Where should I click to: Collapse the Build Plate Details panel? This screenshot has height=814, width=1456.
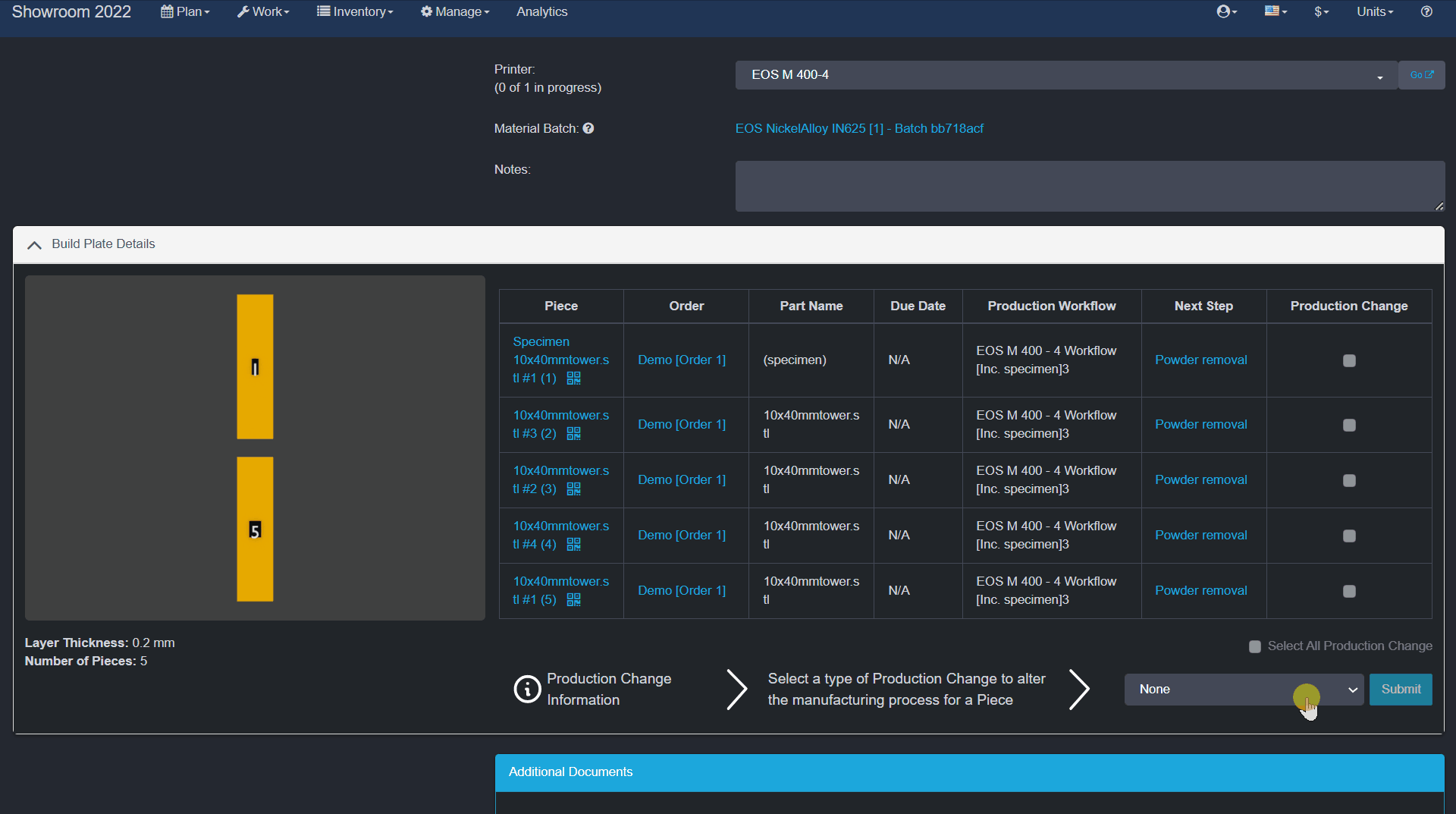point(34,244)
